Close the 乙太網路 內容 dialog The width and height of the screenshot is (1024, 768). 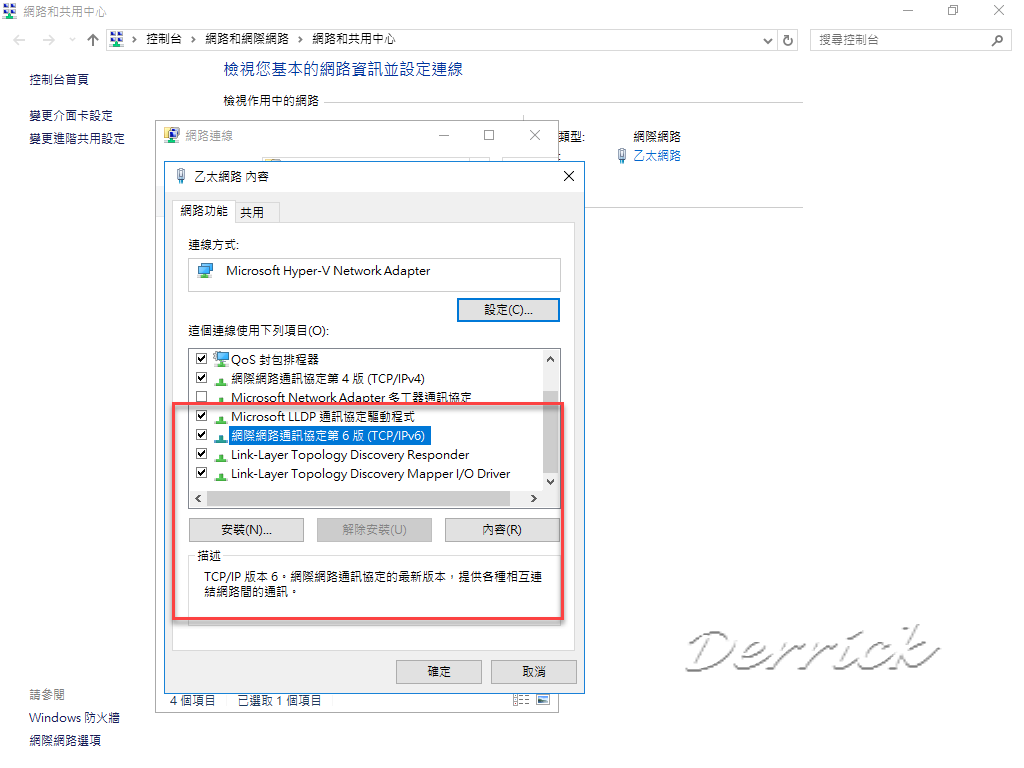click(x=569, y=176)
